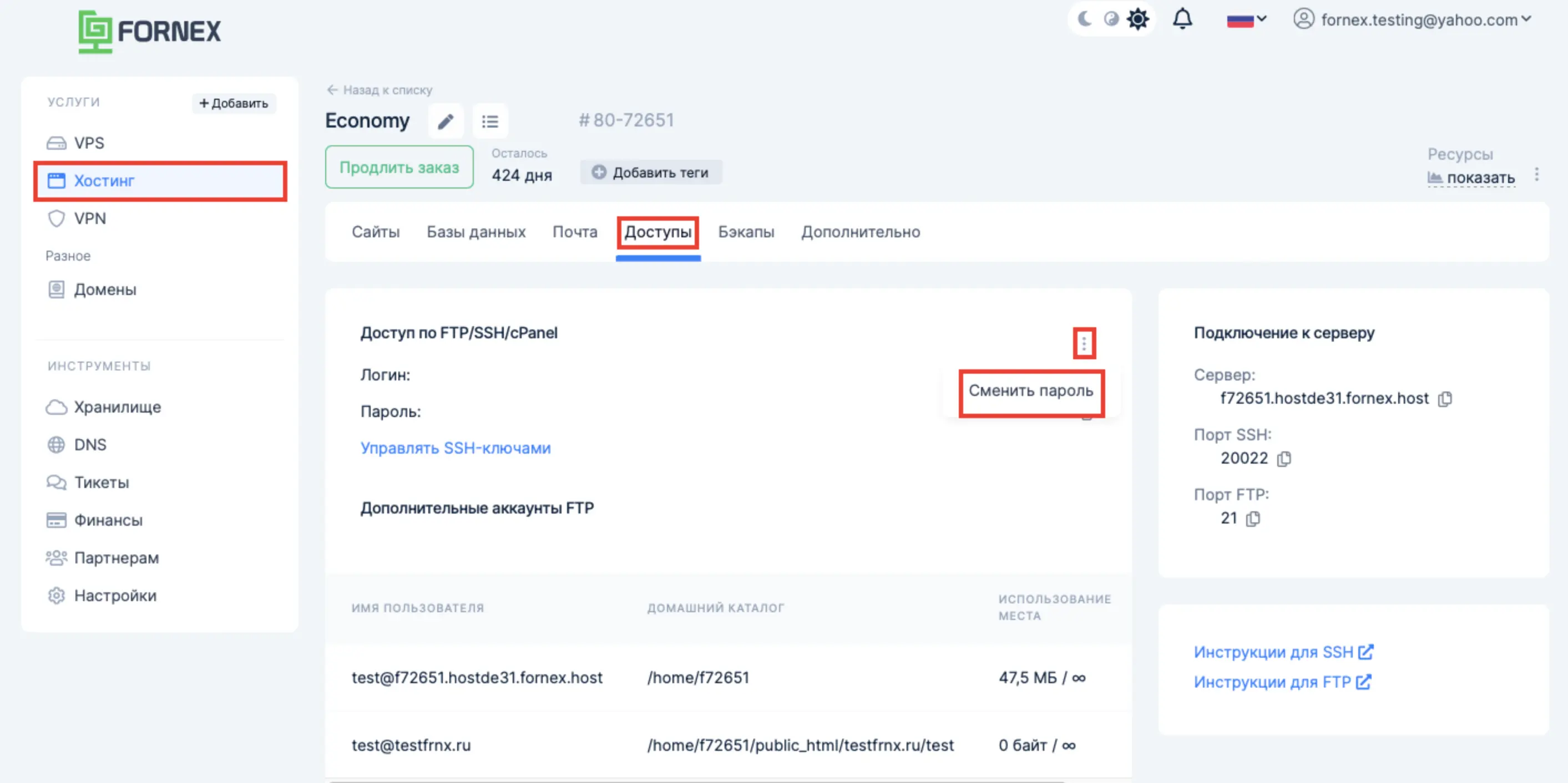
Task: Click the /home/f72651/public_html/testfrnx.ru/test cell
Action: [801, 745]
